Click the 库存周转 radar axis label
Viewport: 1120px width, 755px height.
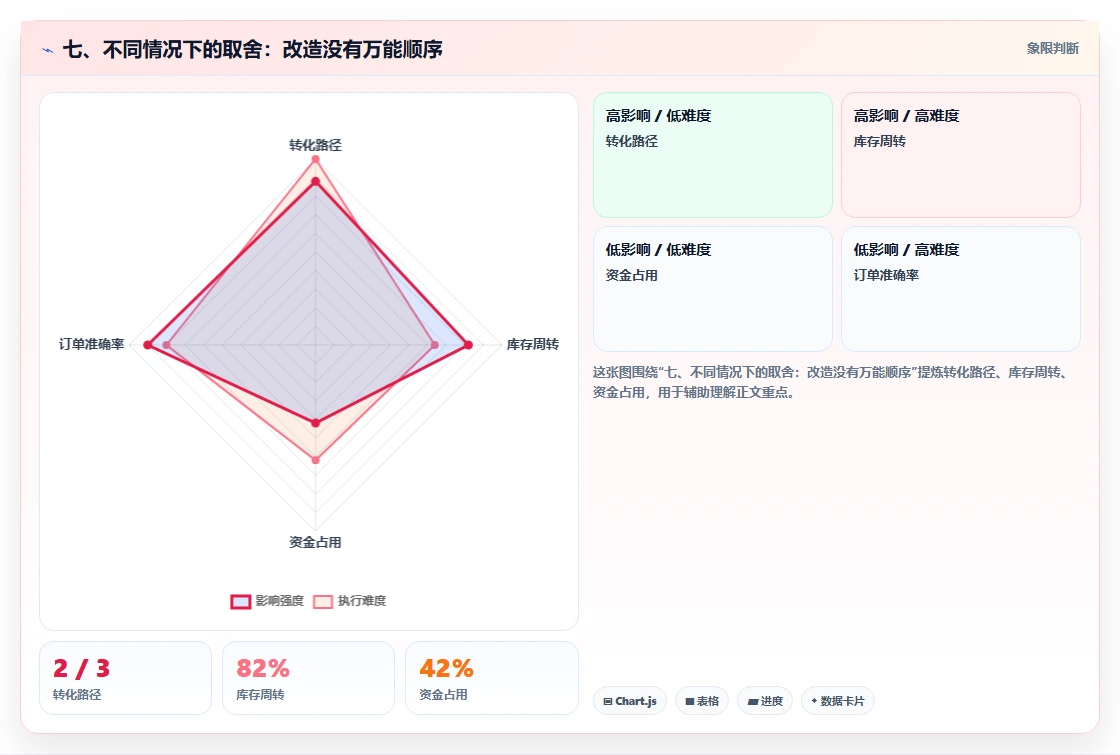[533, 344]
